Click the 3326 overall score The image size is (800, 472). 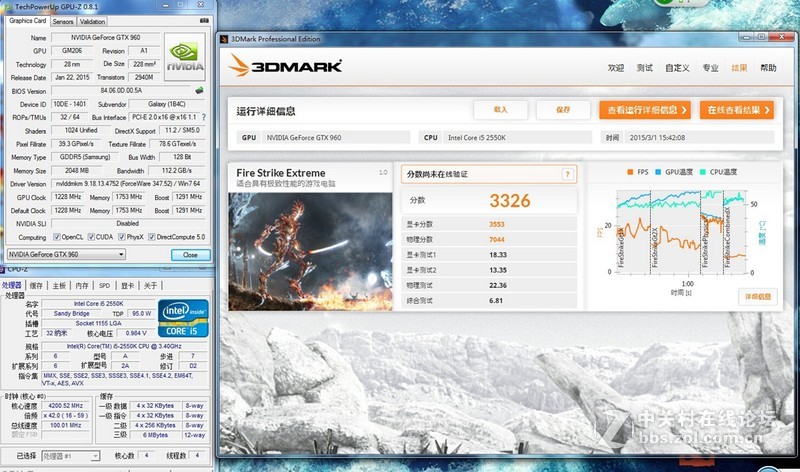tap(510, 201)
